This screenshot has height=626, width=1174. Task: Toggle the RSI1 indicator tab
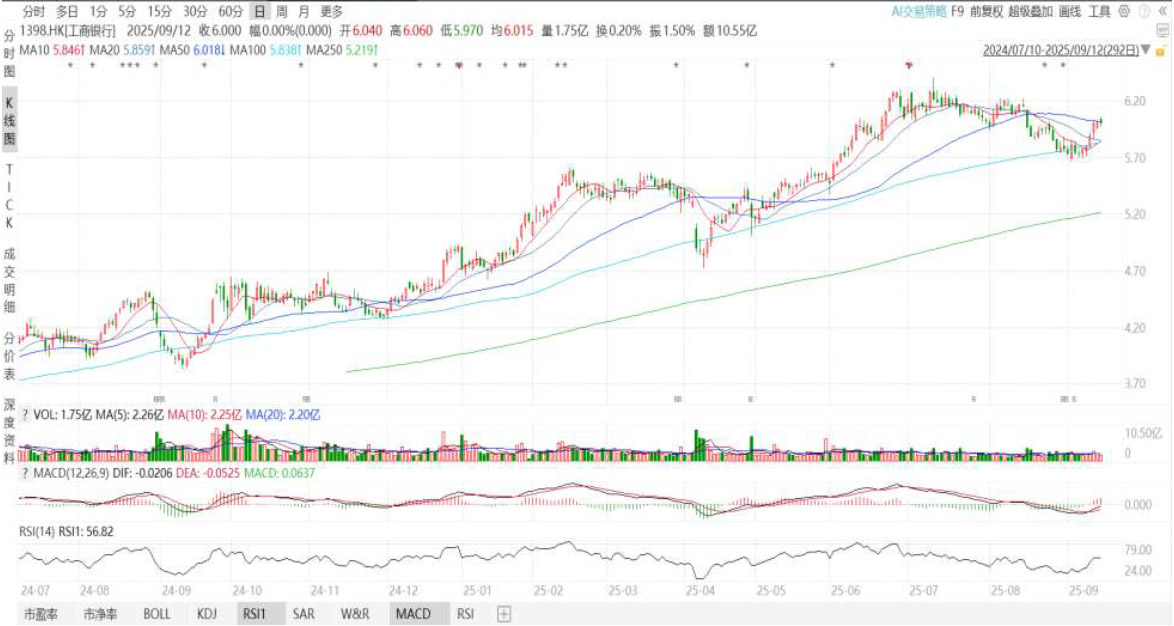252,613
